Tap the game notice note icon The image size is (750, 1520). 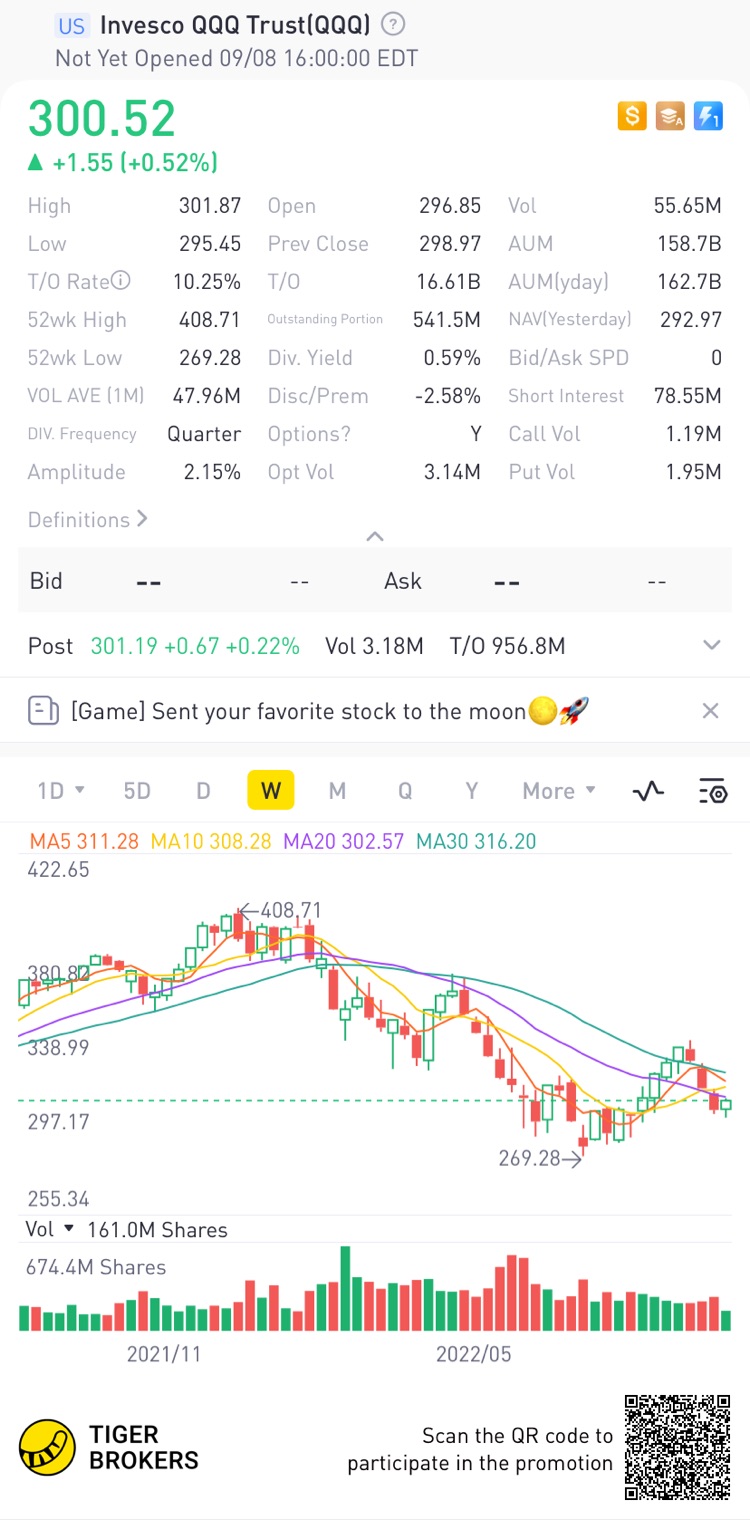pos(44,711)
